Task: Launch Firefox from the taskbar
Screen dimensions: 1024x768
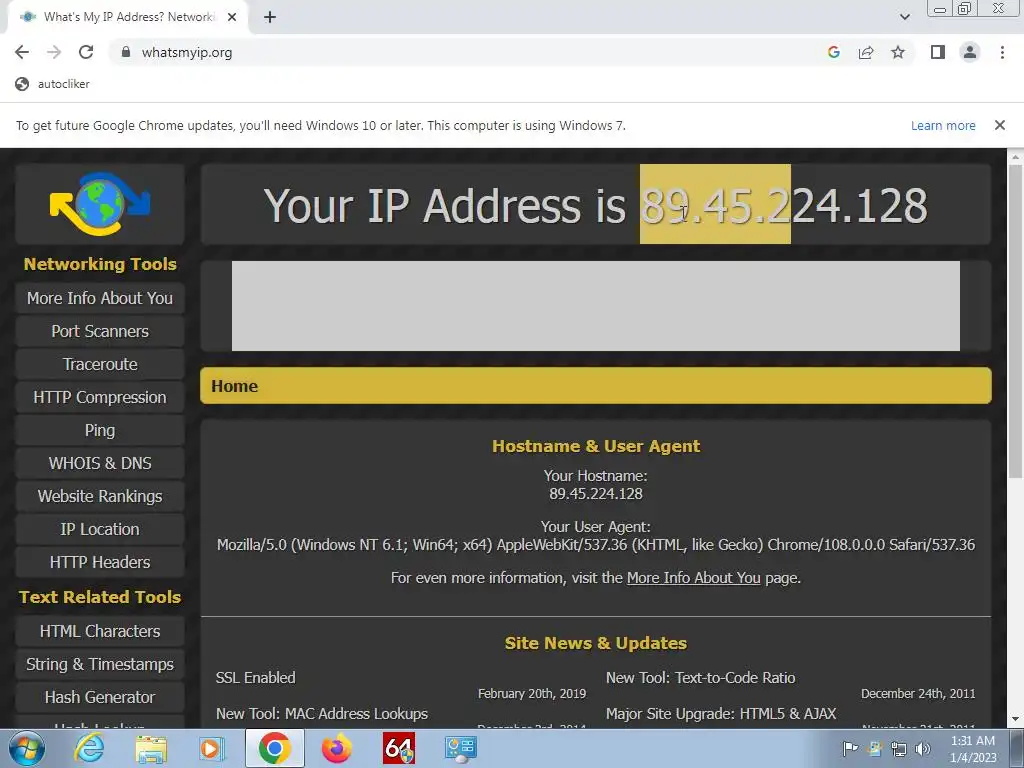Action: point(336,748)
